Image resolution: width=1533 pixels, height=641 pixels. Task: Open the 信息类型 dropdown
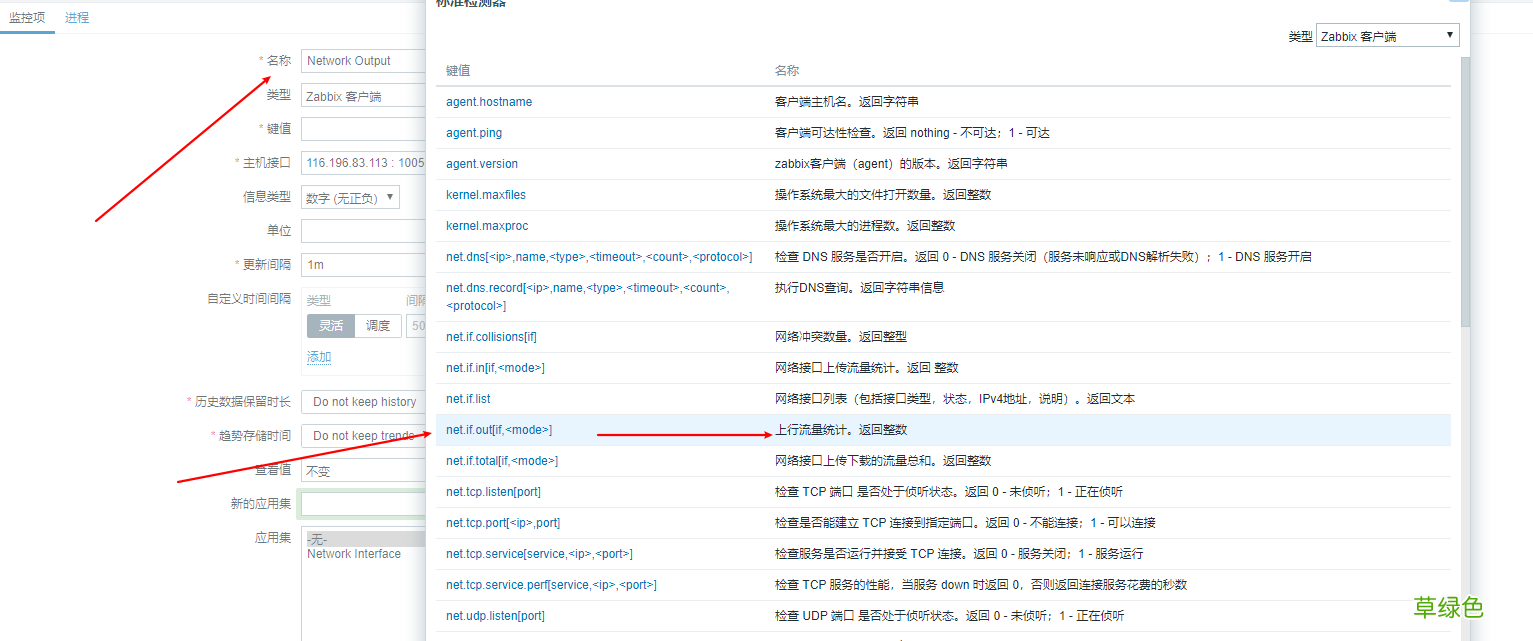[x=351, y=197]
